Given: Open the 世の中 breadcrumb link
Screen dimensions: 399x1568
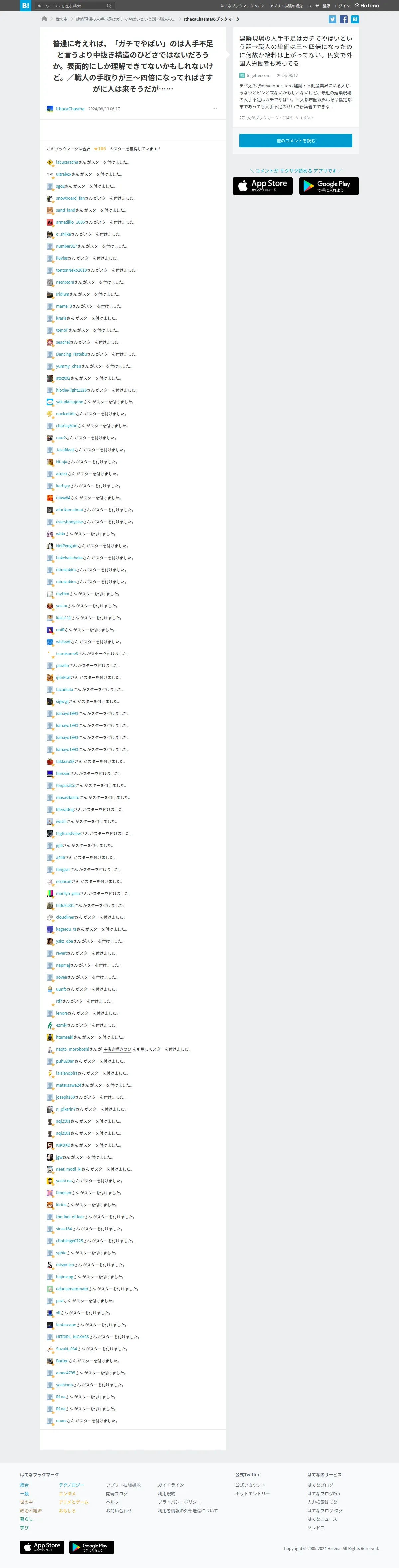Looking at the screenshot, I should [62, 20].
